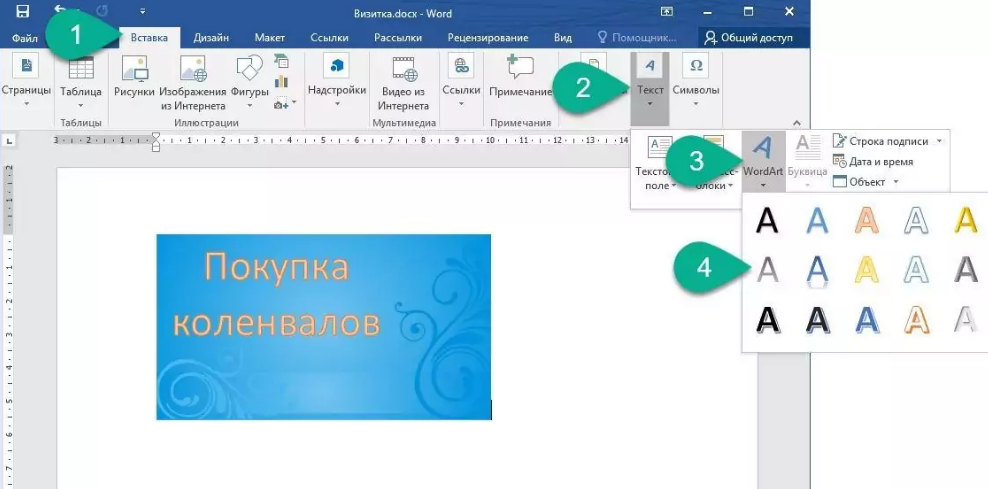Open the Ссылки group button in ribbon

pos(461,82)
